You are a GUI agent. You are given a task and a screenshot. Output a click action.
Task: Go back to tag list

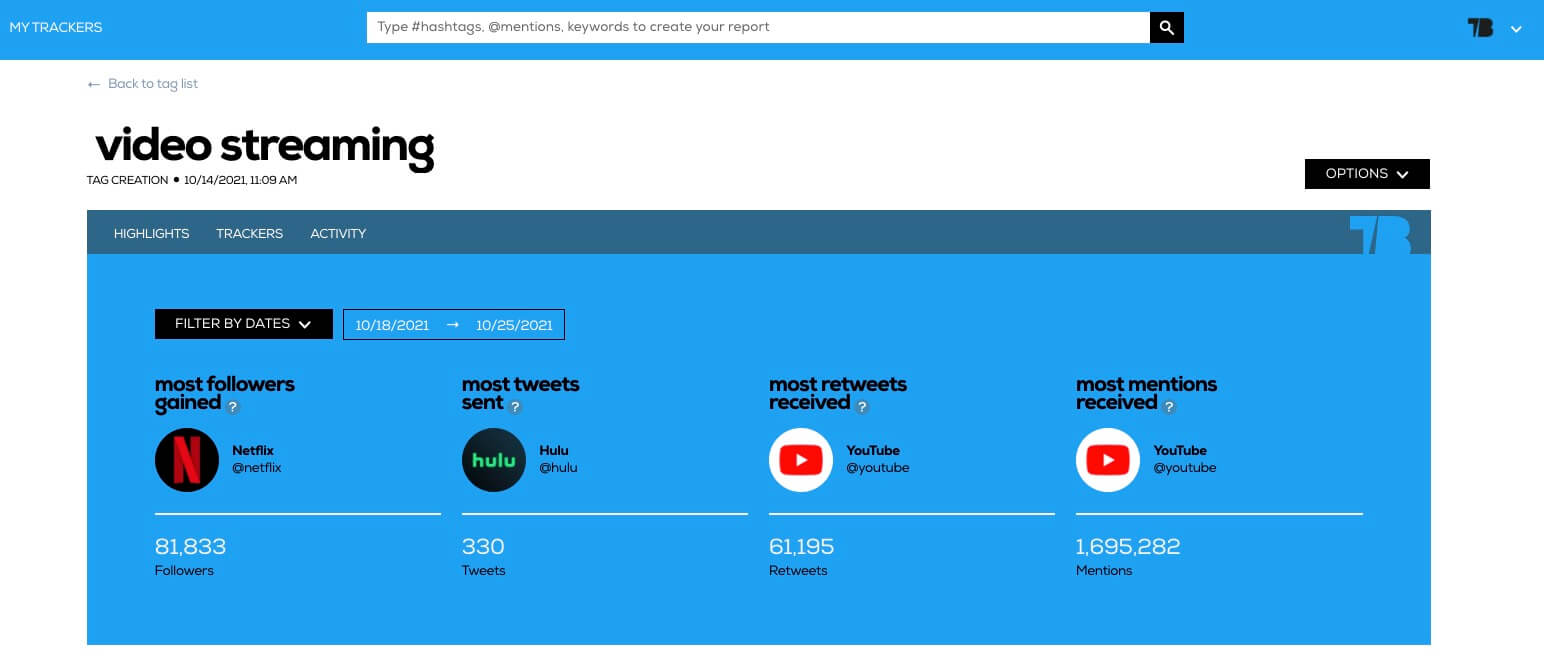point(153,84)
